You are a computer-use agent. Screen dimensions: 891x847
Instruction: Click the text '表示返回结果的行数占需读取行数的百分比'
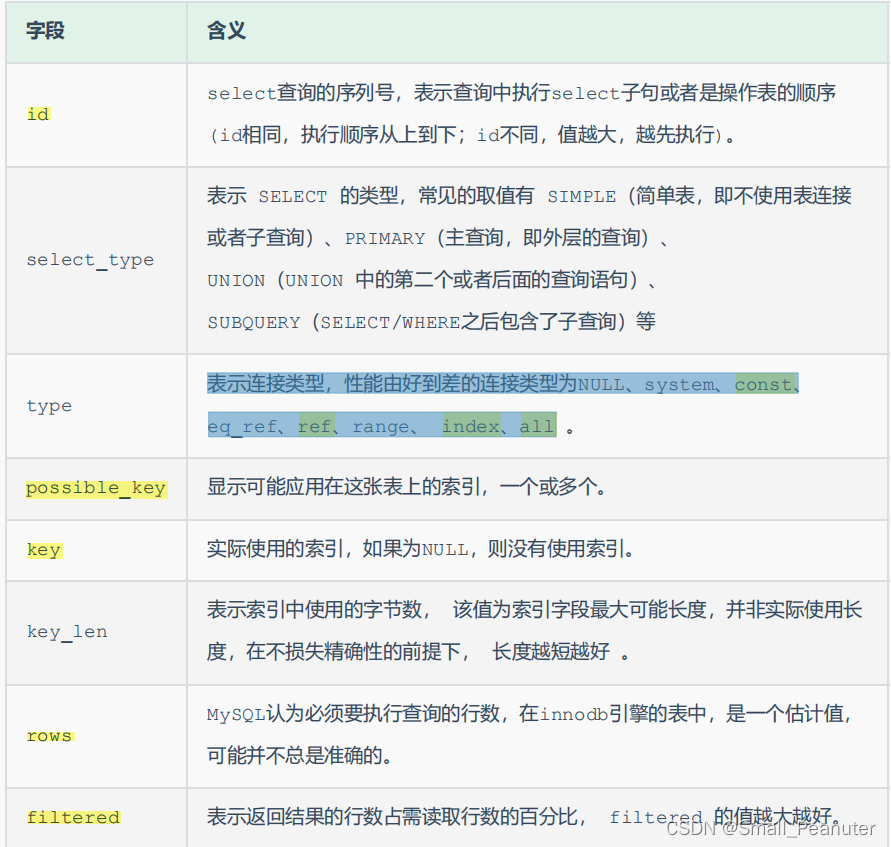pyautogui.click(x=392, y=817)
